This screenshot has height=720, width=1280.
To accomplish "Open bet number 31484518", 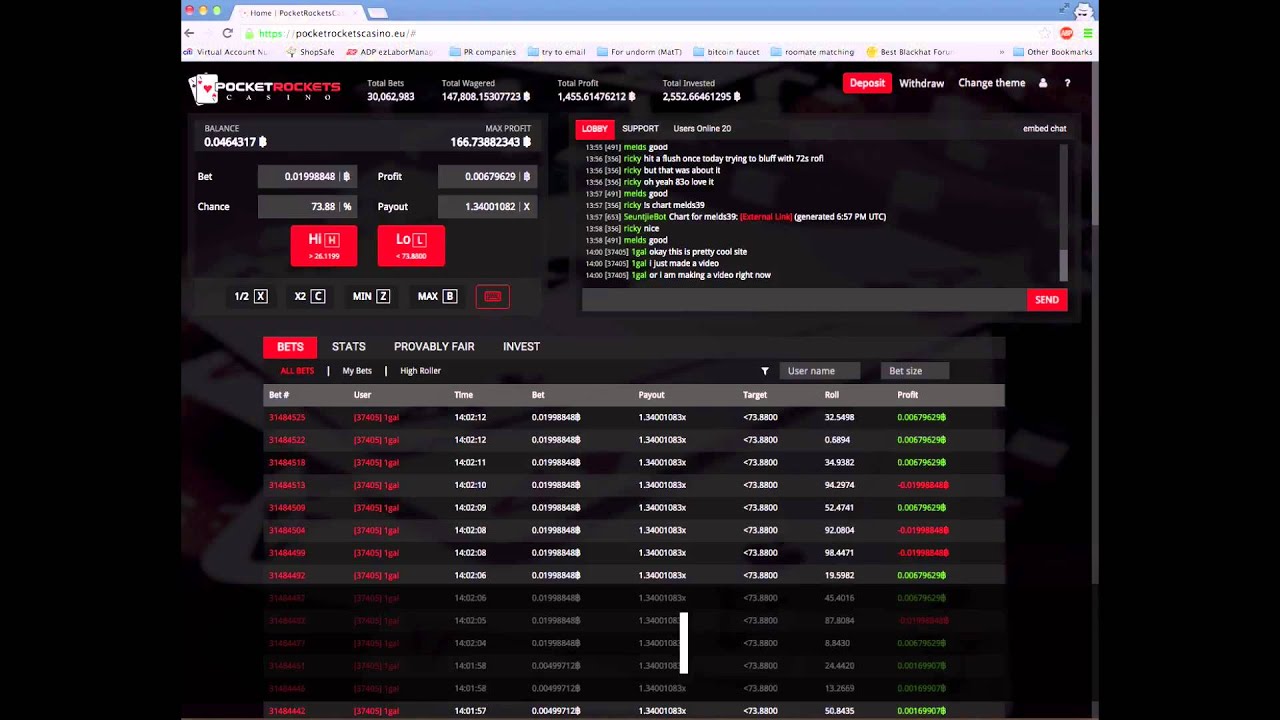I will tap(287, 462).
